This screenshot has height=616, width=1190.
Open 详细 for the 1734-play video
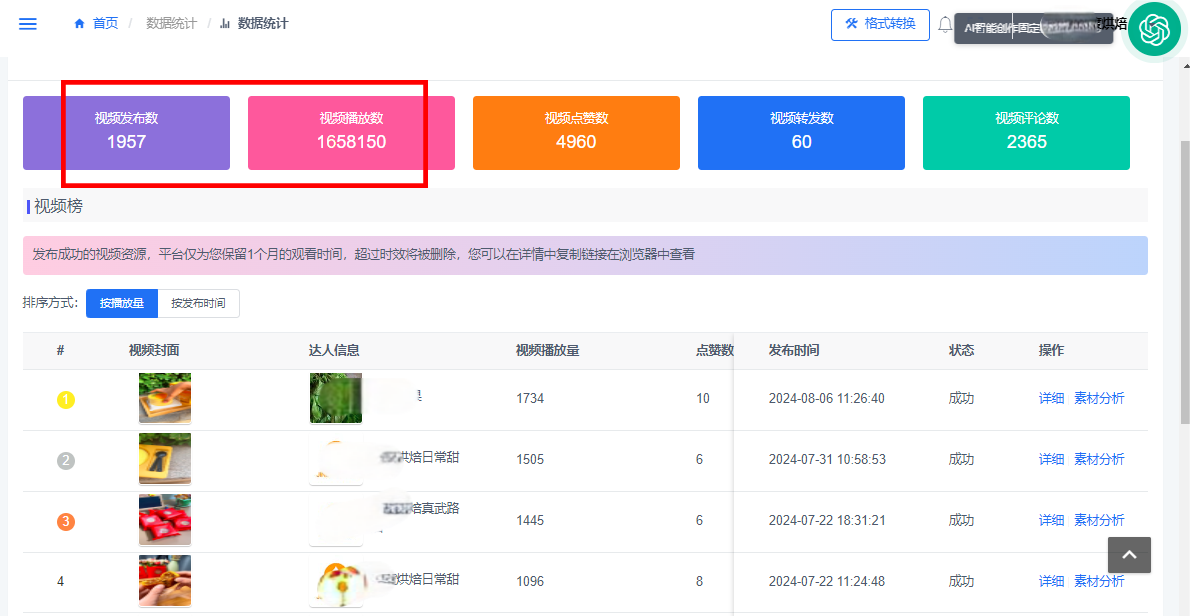[x=1051, y=398]
